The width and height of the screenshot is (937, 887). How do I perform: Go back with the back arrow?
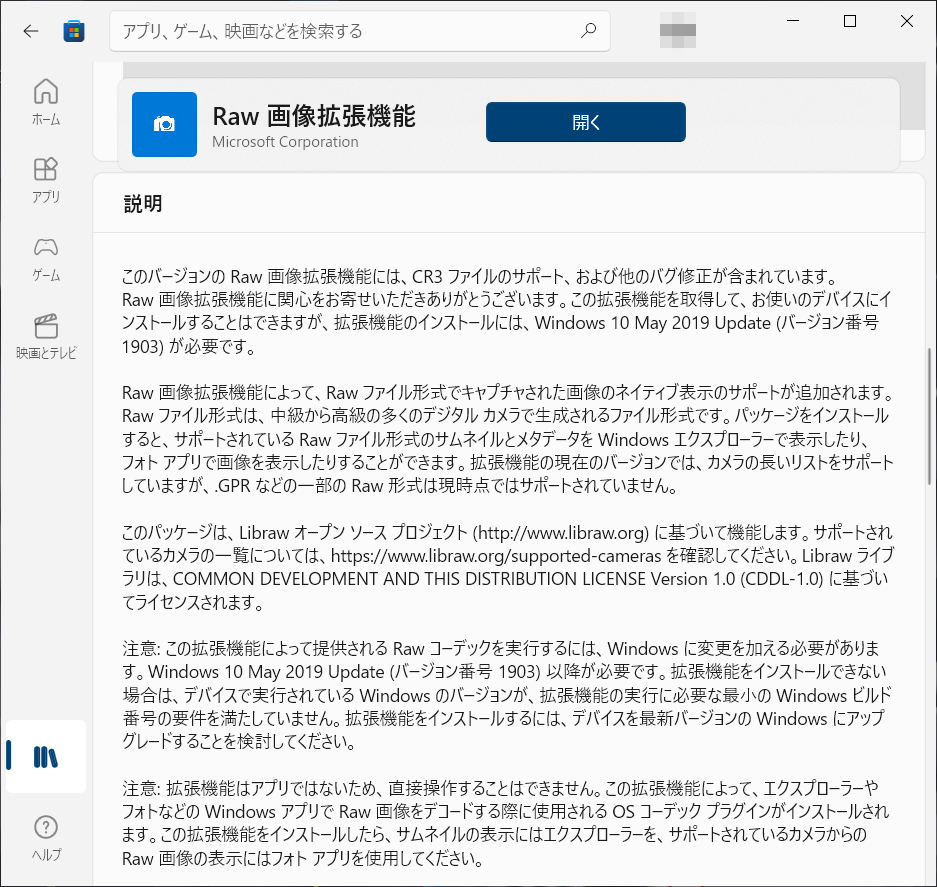pyautogui.click(x=30, y=30)
